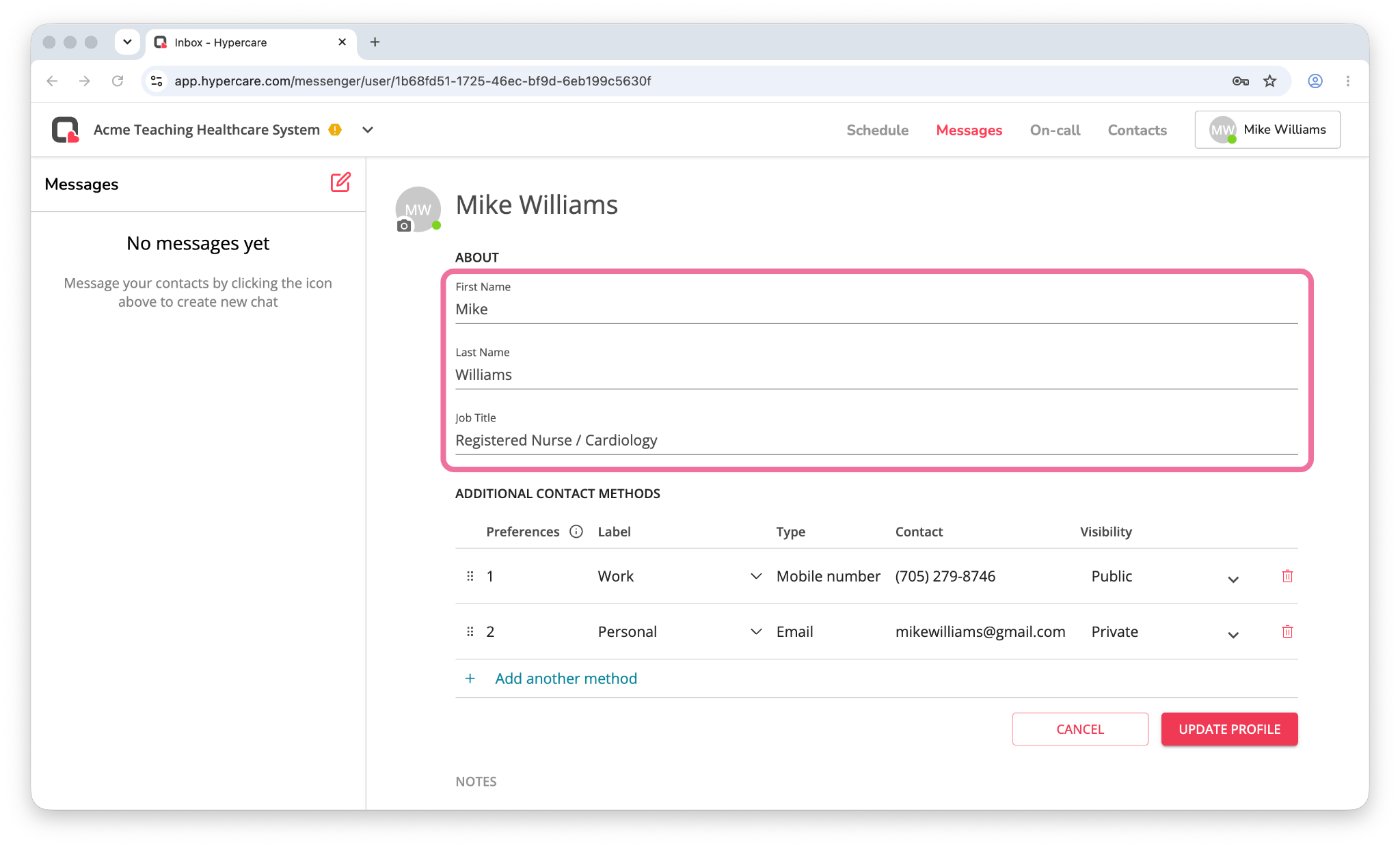
Task: Open the Mike Williams profile menu button
Action: pyautogui.click(x=1267, y=130)
